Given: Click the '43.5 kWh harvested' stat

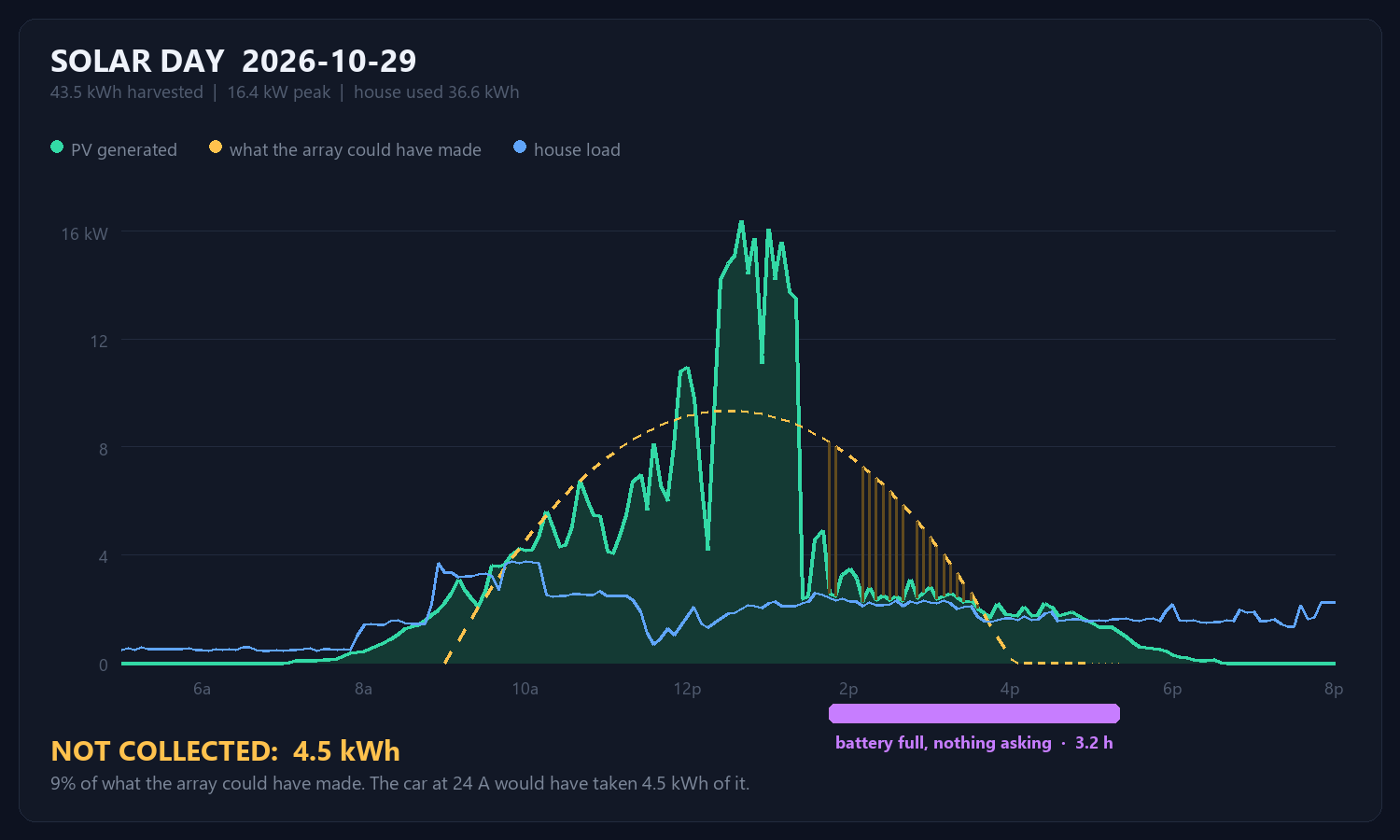Looking at the screenshot, I should click(x=127, y=92).
